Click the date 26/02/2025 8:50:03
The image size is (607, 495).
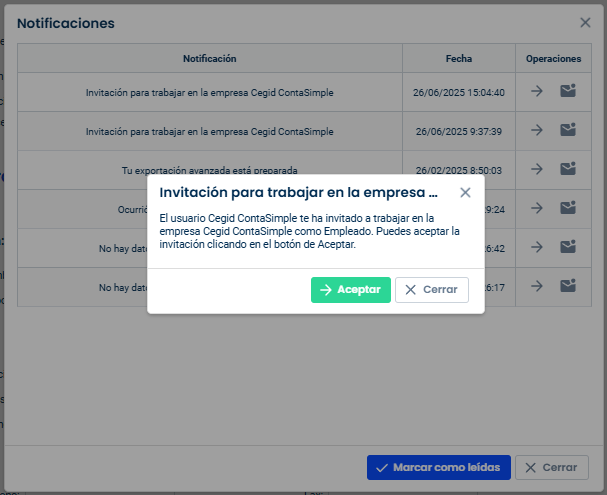pos(459,170)
